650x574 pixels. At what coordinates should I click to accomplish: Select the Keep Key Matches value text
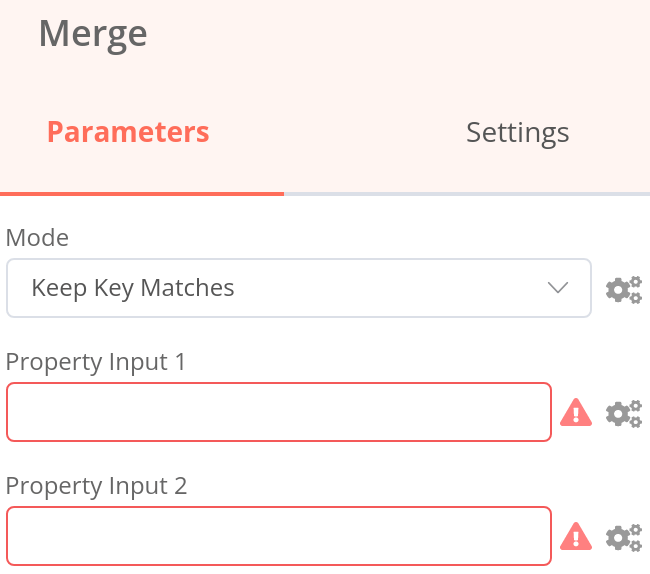click(133, 289)
